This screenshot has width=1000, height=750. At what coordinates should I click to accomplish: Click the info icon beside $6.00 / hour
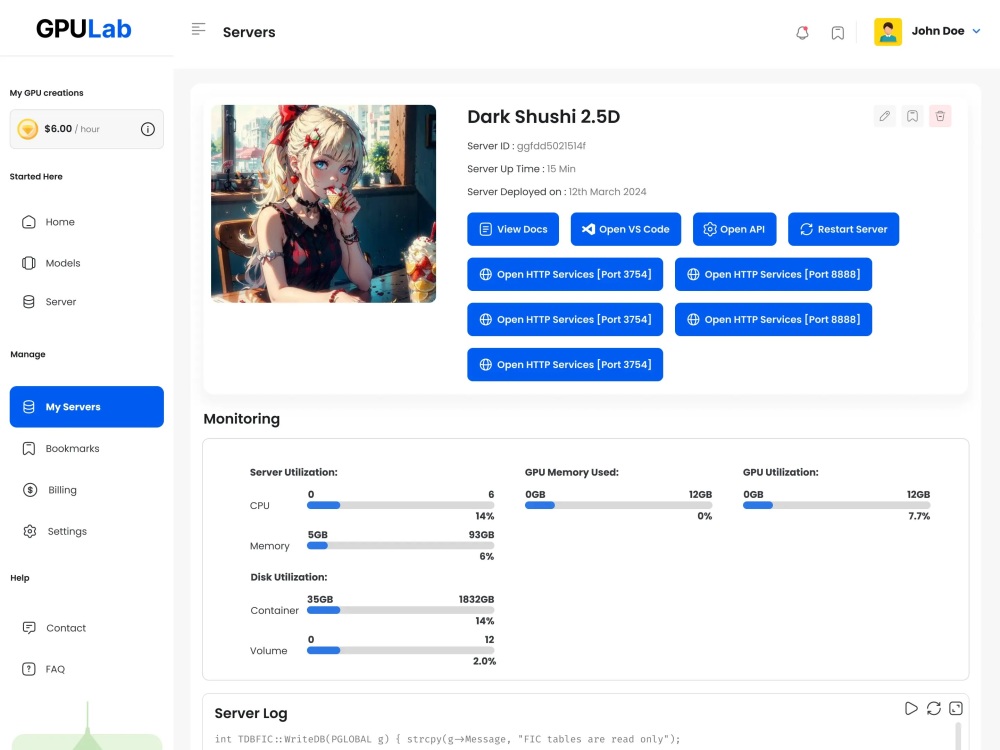tap(147, 129)
